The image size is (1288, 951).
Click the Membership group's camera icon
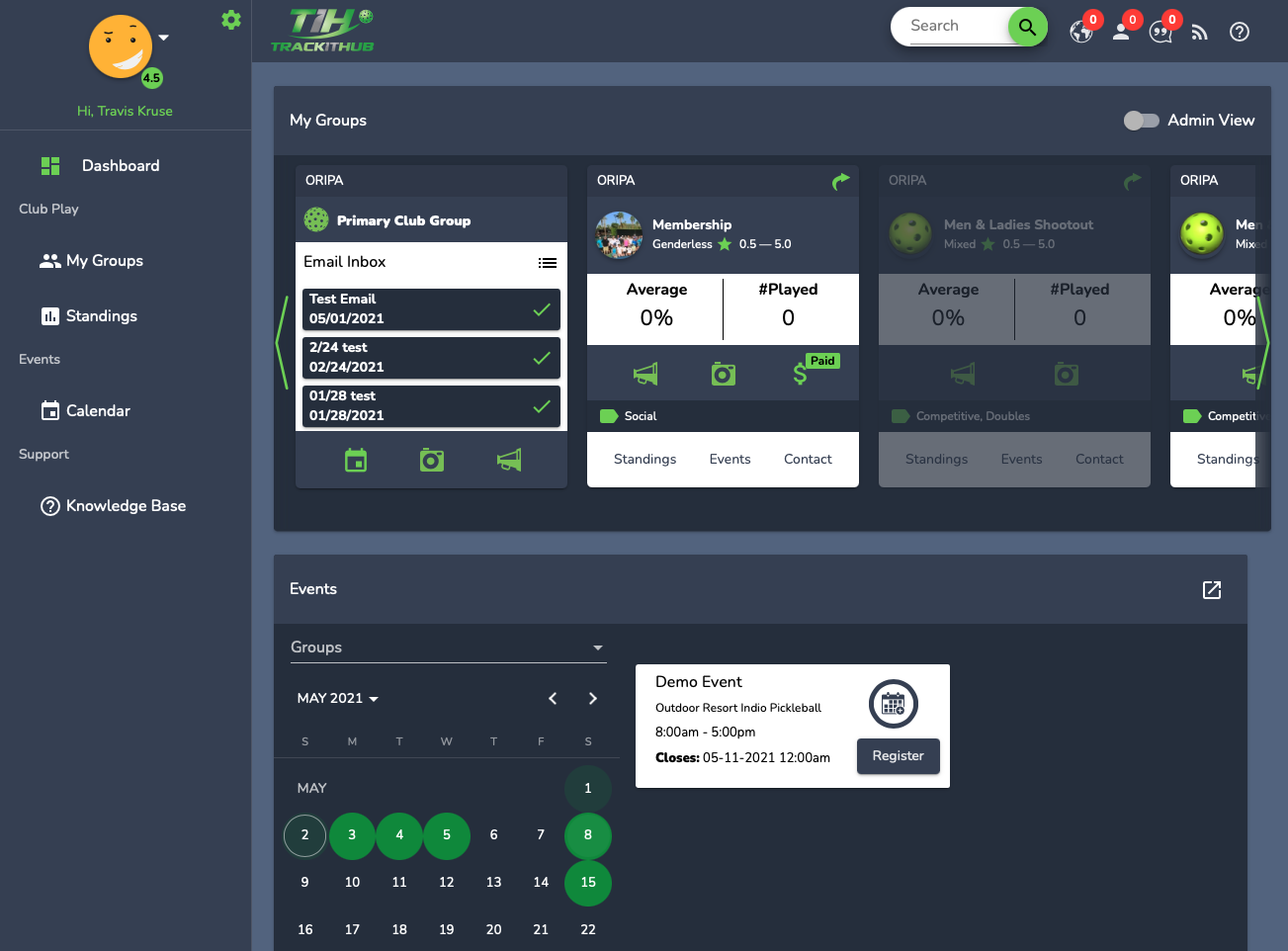pos(724,374)
